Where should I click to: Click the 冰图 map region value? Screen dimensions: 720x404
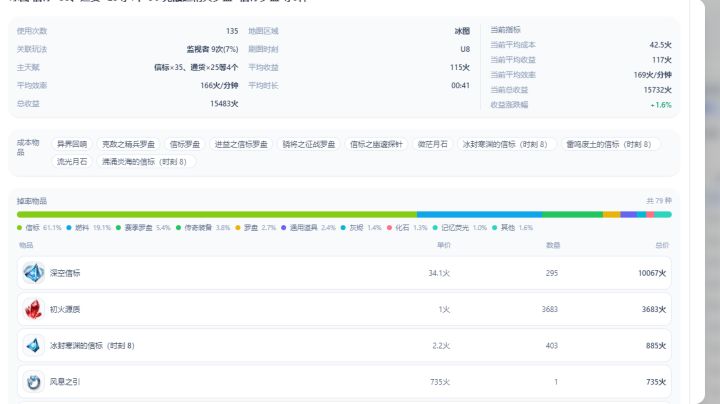point(462,31)
